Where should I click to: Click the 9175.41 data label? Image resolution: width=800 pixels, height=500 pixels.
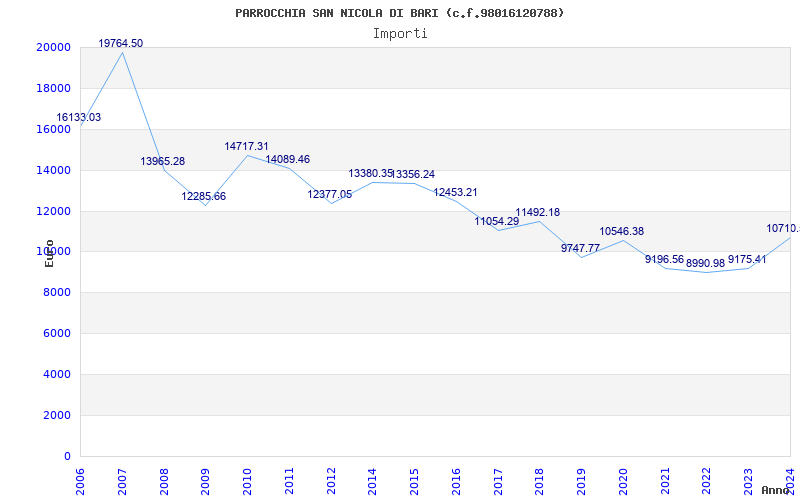tap(747, 259)
